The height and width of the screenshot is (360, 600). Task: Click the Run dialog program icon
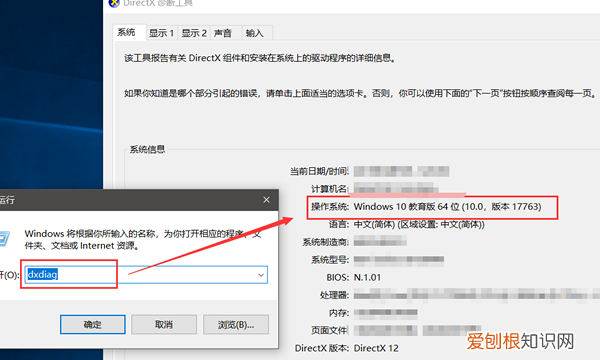pyautogui.click(x=4, y=239)
